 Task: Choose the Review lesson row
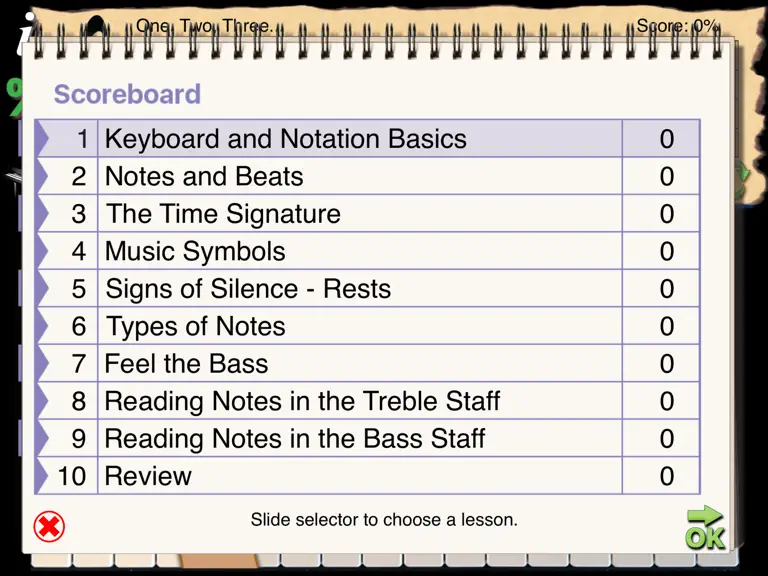pyautogui.click(x=367, y=476)
